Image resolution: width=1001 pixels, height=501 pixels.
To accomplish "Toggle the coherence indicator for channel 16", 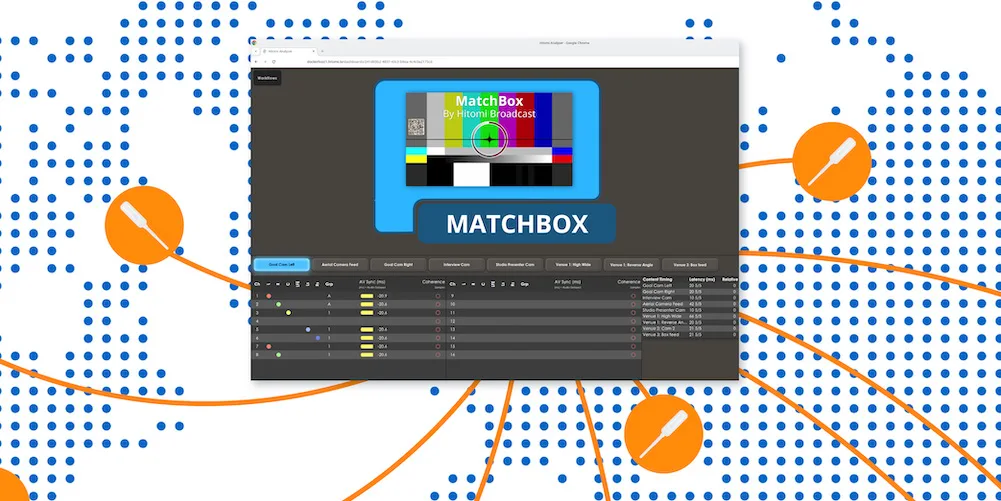I will click(633, 354).
